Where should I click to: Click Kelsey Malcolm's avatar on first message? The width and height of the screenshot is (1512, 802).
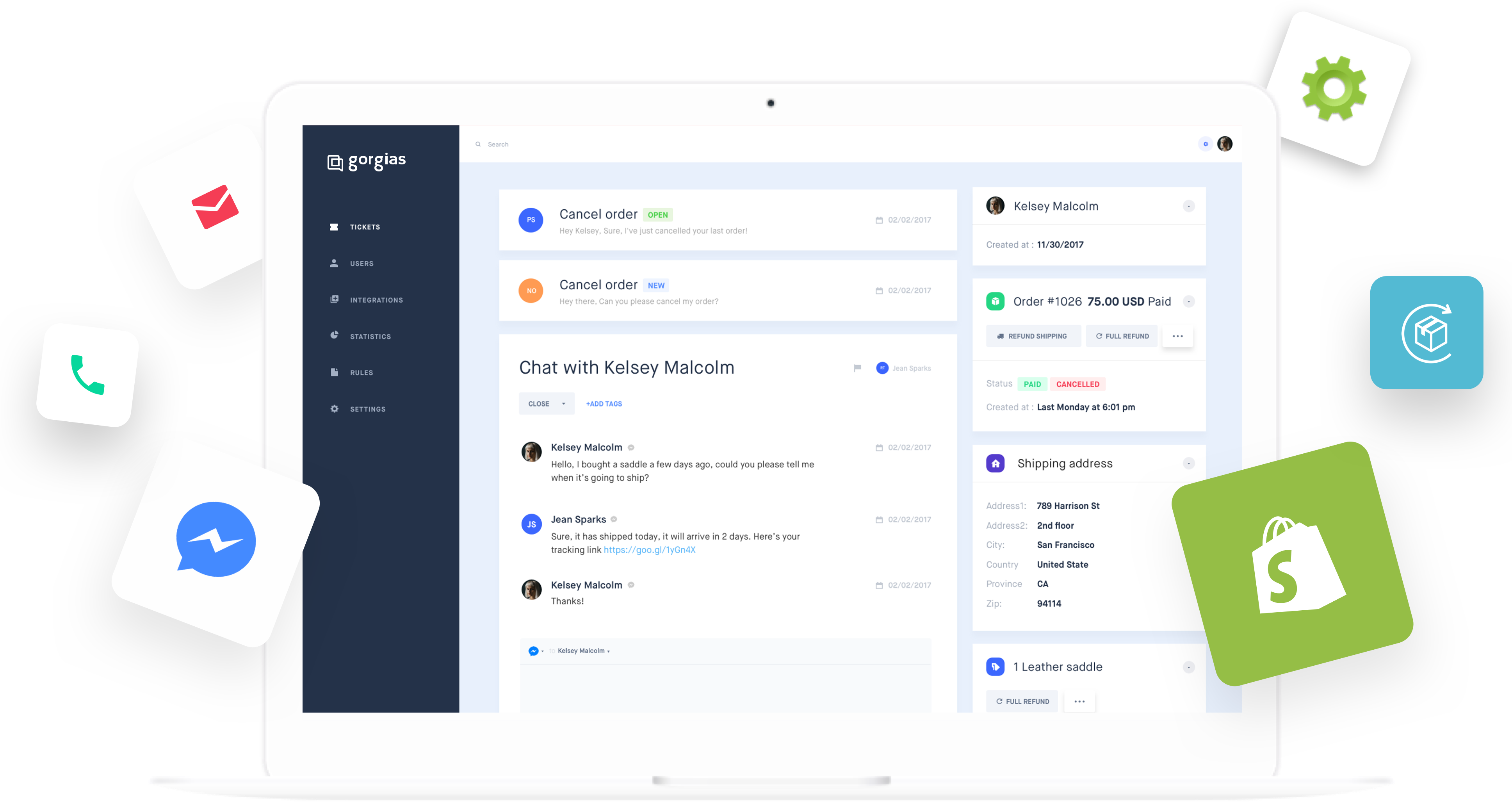(x=531, y=452)
